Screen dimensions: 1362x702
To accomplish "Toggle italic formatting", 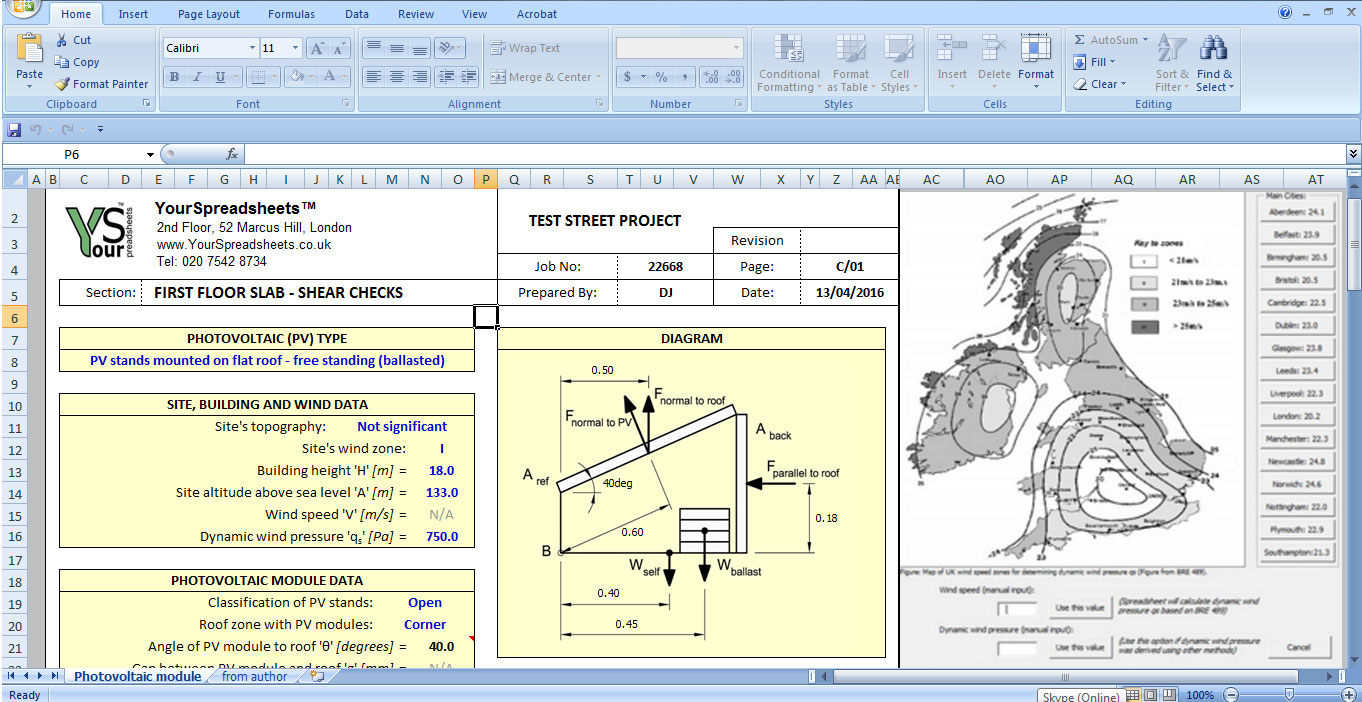I will click(x=197, y=77).
